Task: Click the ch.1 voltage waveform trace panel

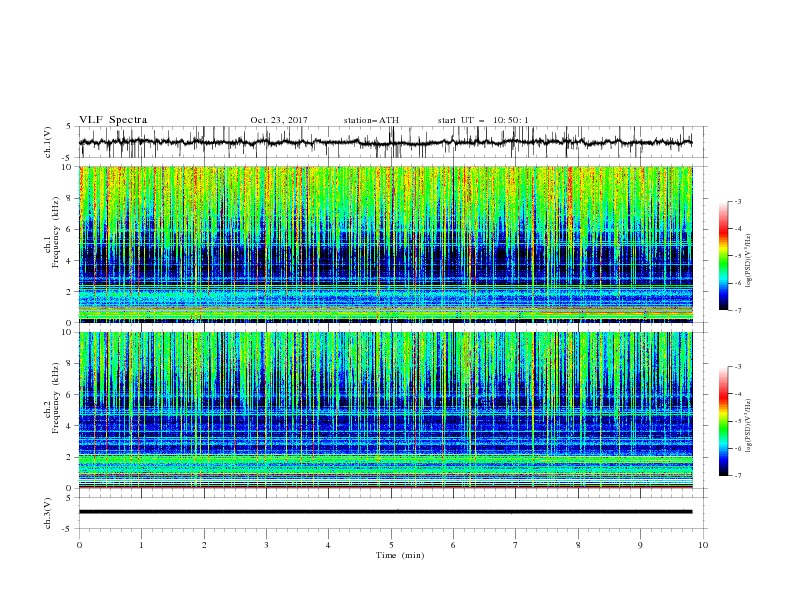Action: 393,142
